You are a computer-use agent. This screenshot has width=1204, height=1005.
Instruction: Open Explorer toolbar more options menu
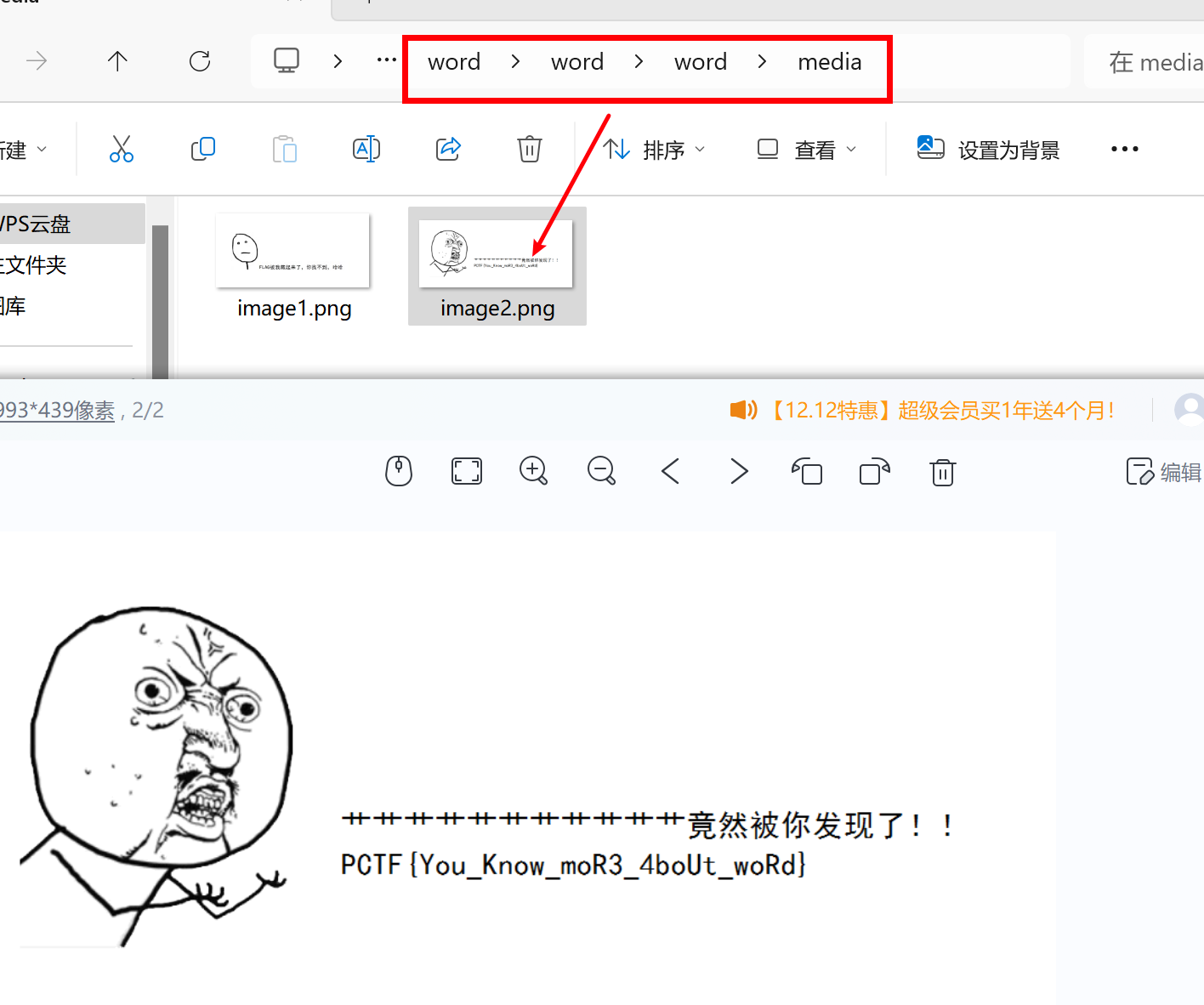point(1124,149)
